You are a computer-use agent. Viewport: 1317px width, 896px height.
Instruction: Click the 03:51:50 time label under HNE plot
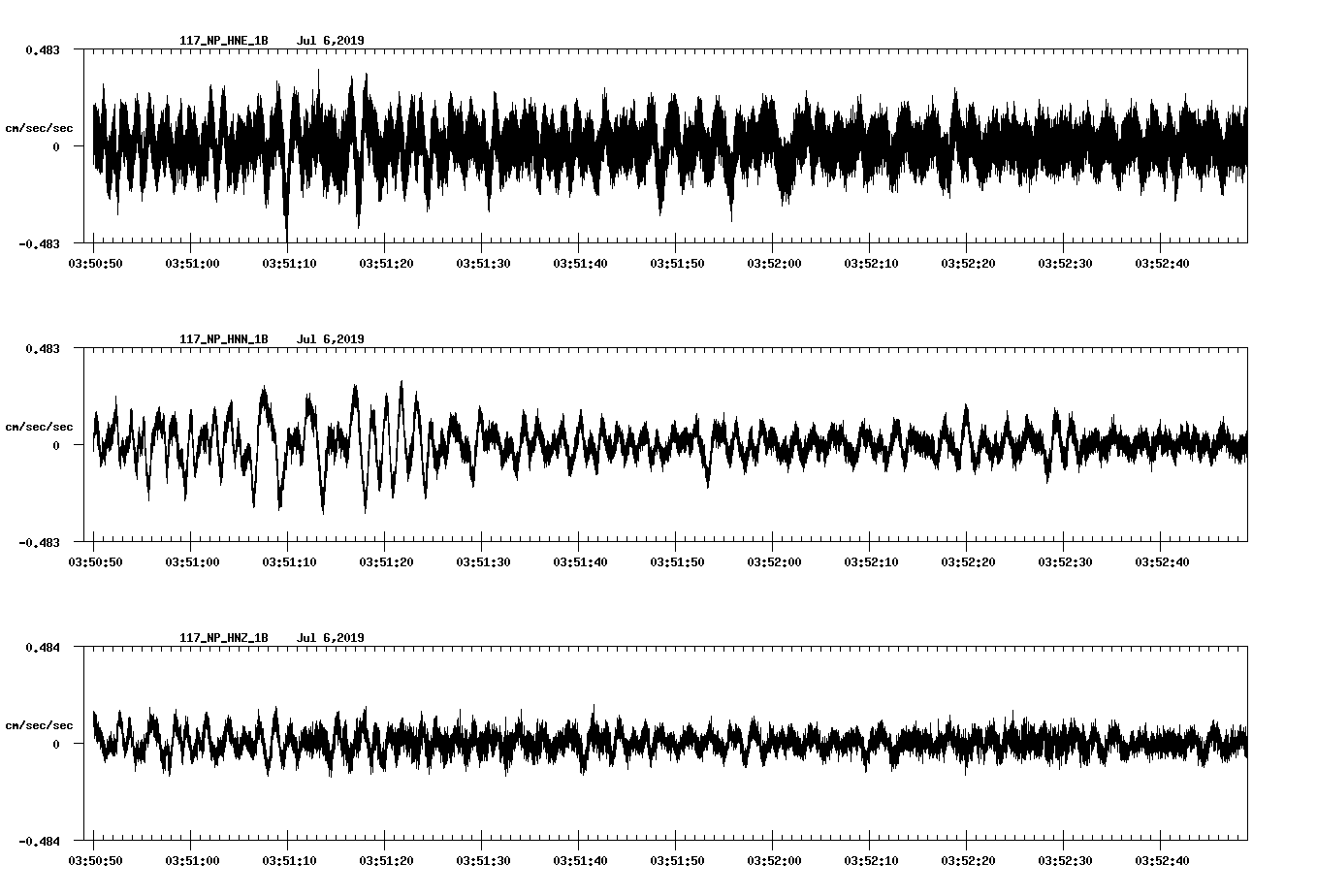[677, 263]
